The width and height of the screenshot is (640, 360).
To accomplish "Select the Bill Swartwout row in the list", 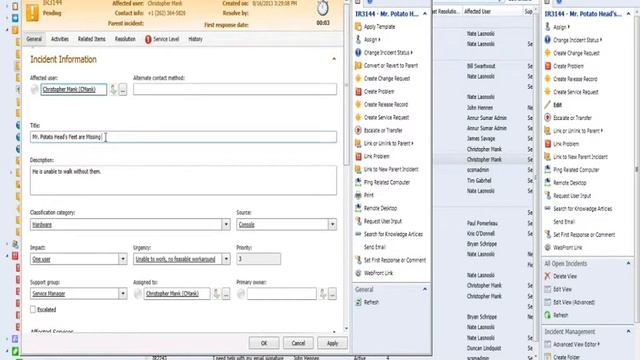I will point(484,66).
